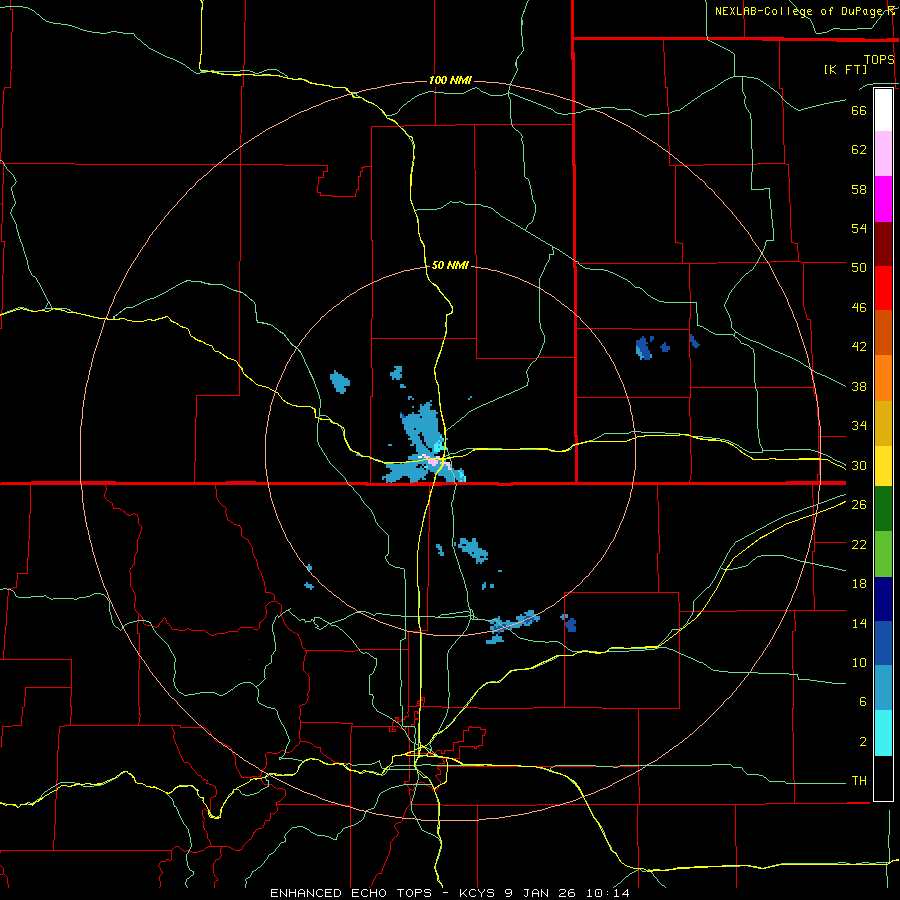Click the legend value "66"
Image resolution: width=900 pixels, height=900 pixels.
[859, 110]
